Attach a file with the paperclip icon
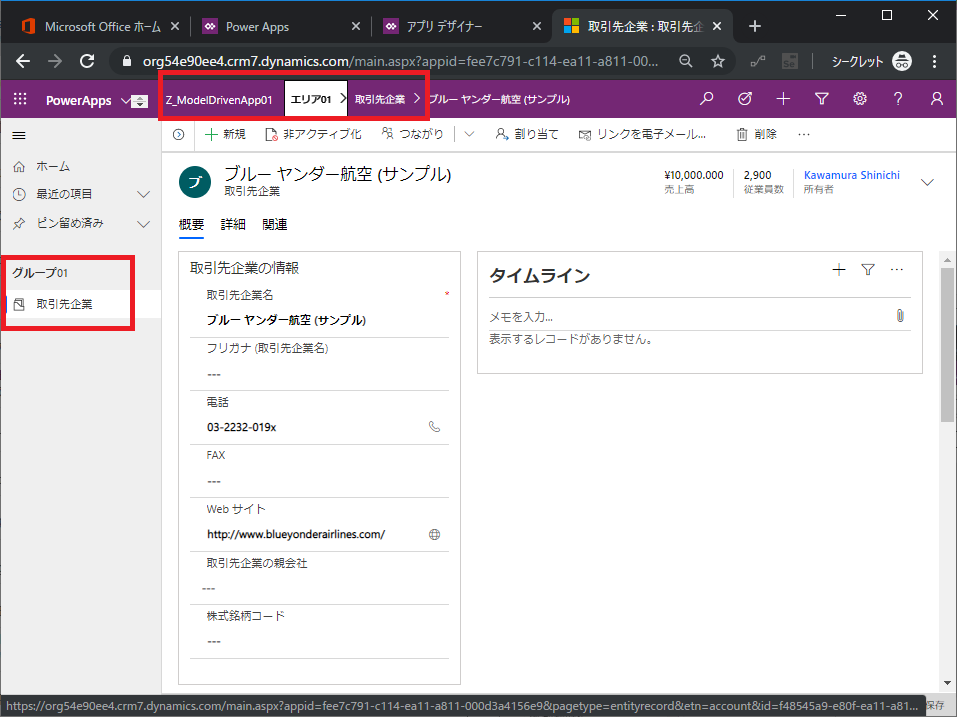 coord(900,315)
